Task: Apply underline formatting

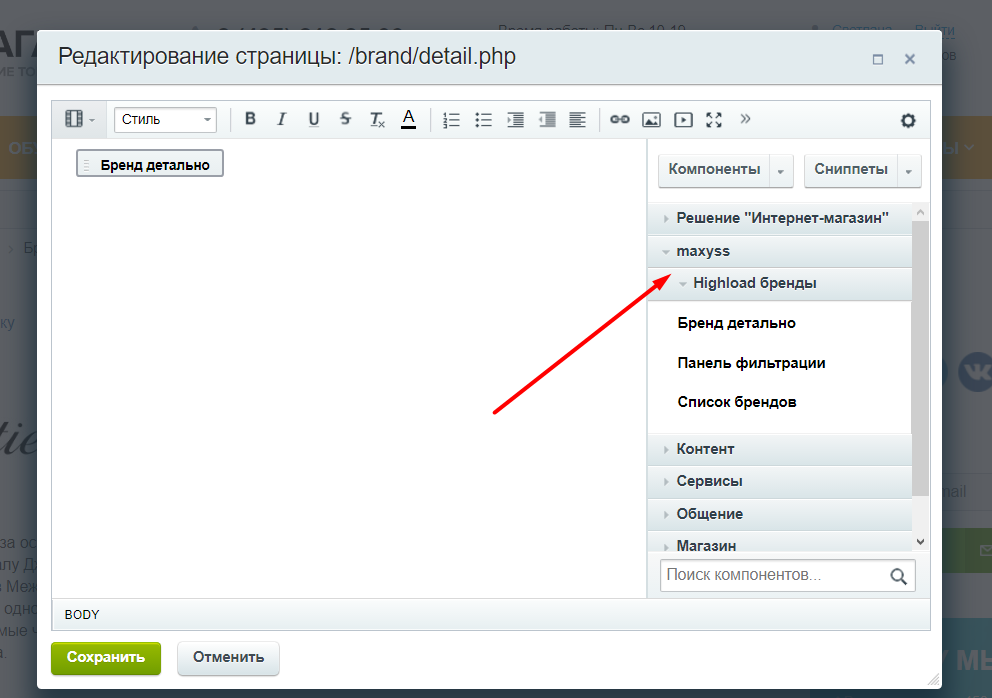Action: click(313, 119)
